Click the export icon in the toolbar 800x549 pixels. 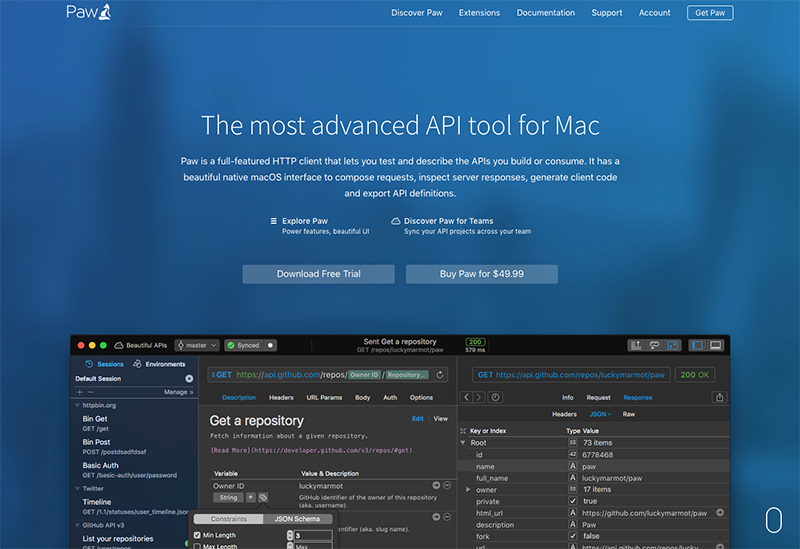pyautogui.click(x=636, y=345)
